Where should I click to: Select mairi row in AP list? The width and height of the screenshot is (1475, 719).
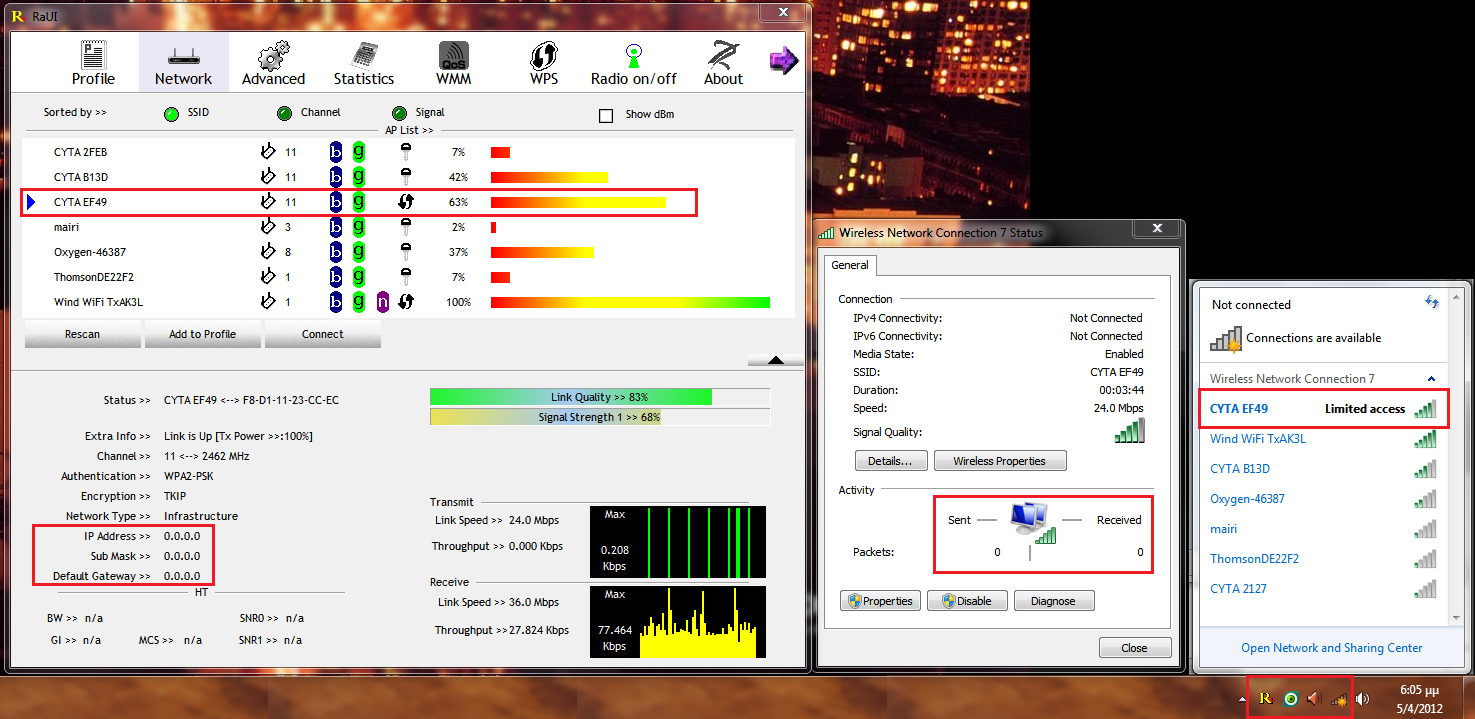tap(408, 227)
